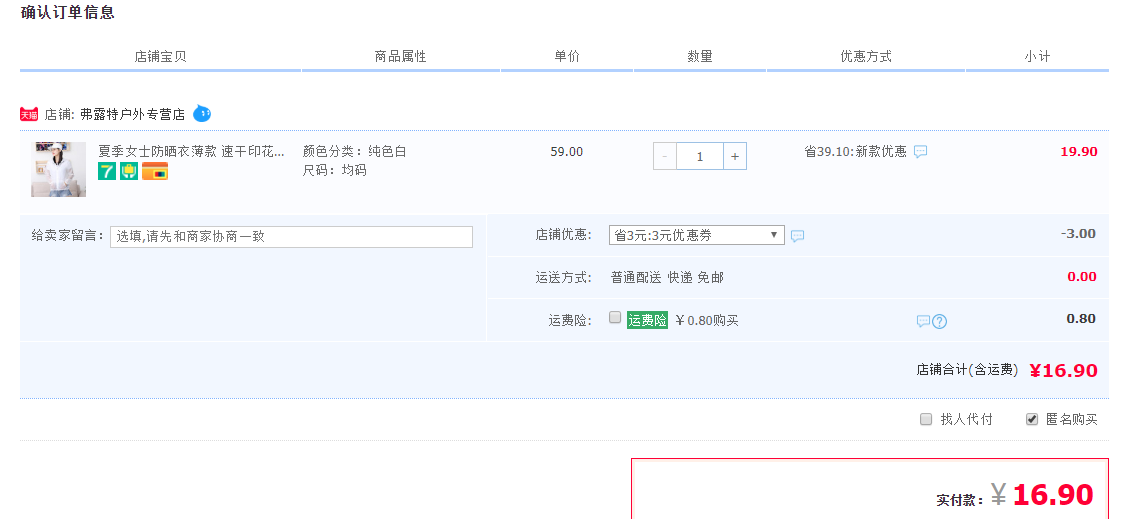This screenshot has height=519, width=1129.
Task: Click the quantity input field showing 1
Action: (x=699, y=156)
